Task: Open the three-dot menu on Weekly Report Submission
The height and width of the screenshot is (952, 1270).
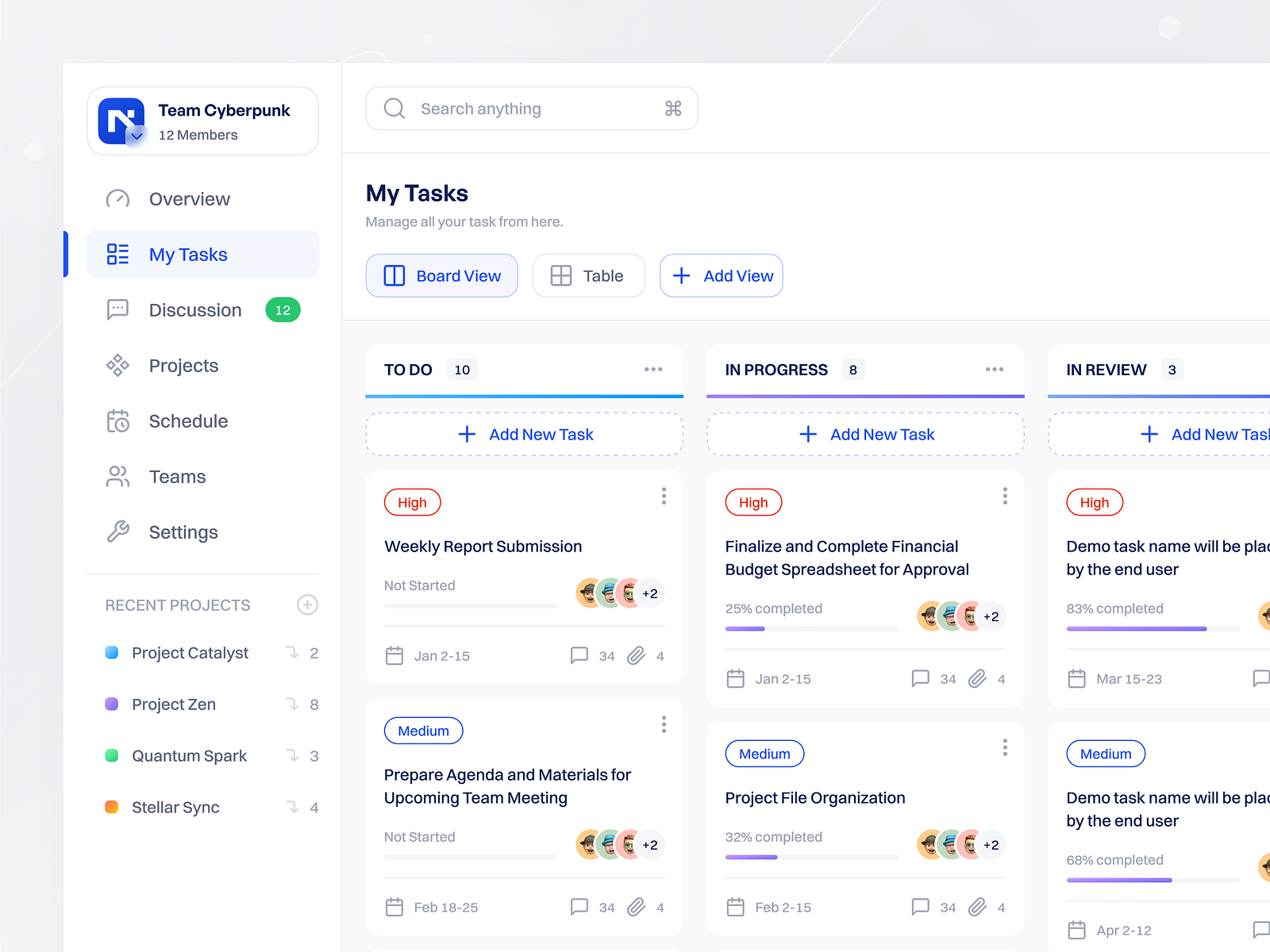Action: coord(664,496)
